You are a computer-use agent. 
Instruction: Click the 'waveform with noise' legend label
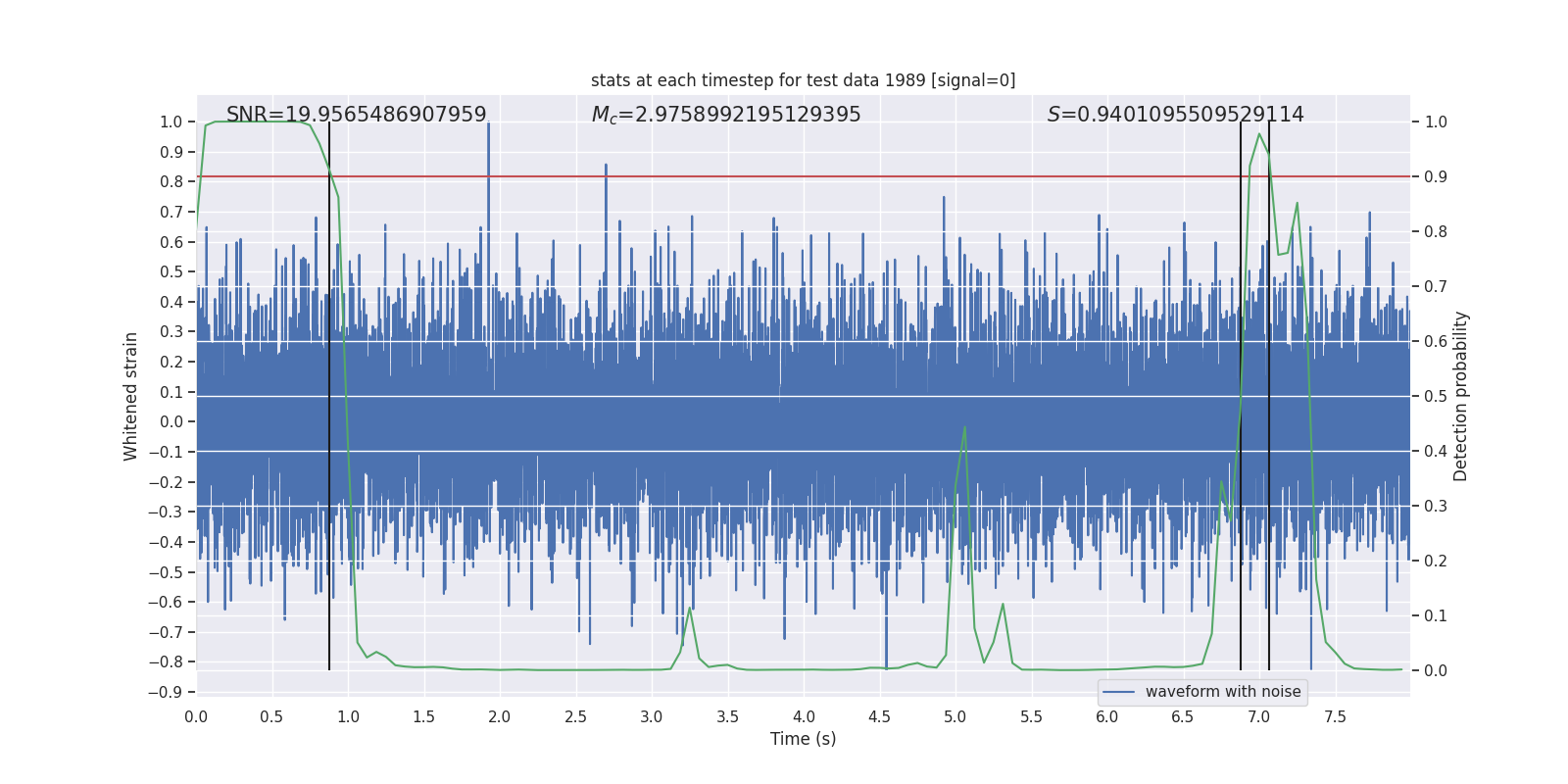[x=1222, y=692]
